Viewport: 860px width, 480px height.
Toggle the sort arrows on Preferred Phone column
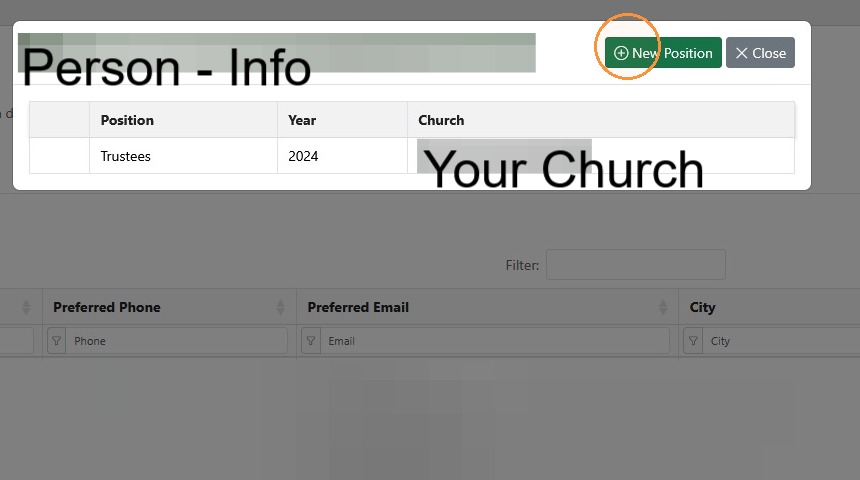[280, 307]
